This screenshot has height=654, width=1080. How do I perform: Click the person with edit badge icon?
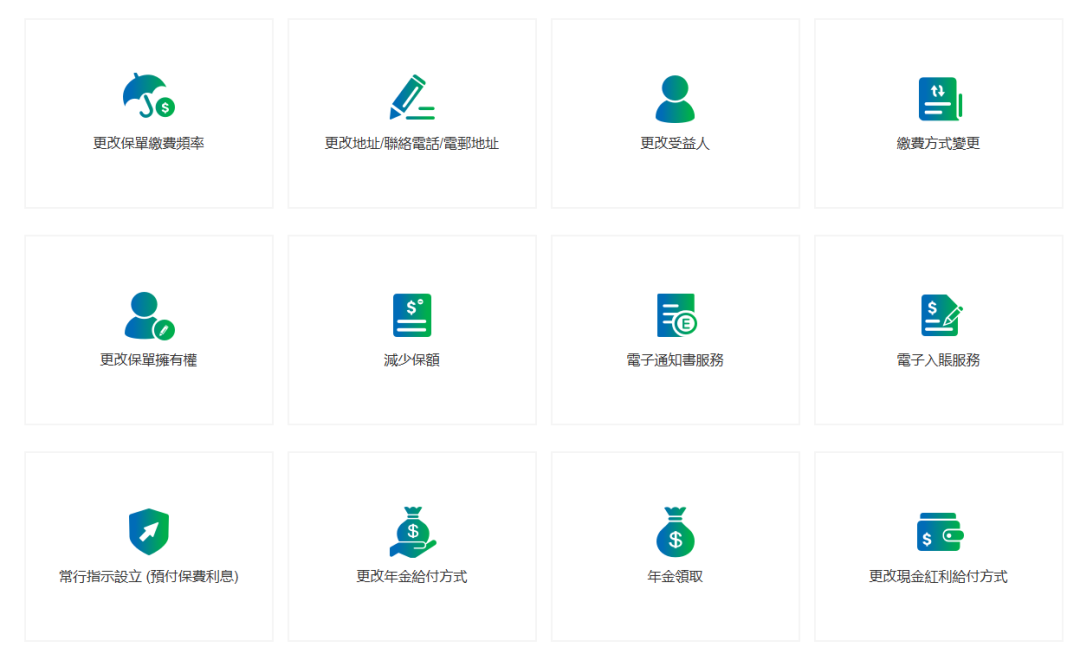[x=148, y=315]
